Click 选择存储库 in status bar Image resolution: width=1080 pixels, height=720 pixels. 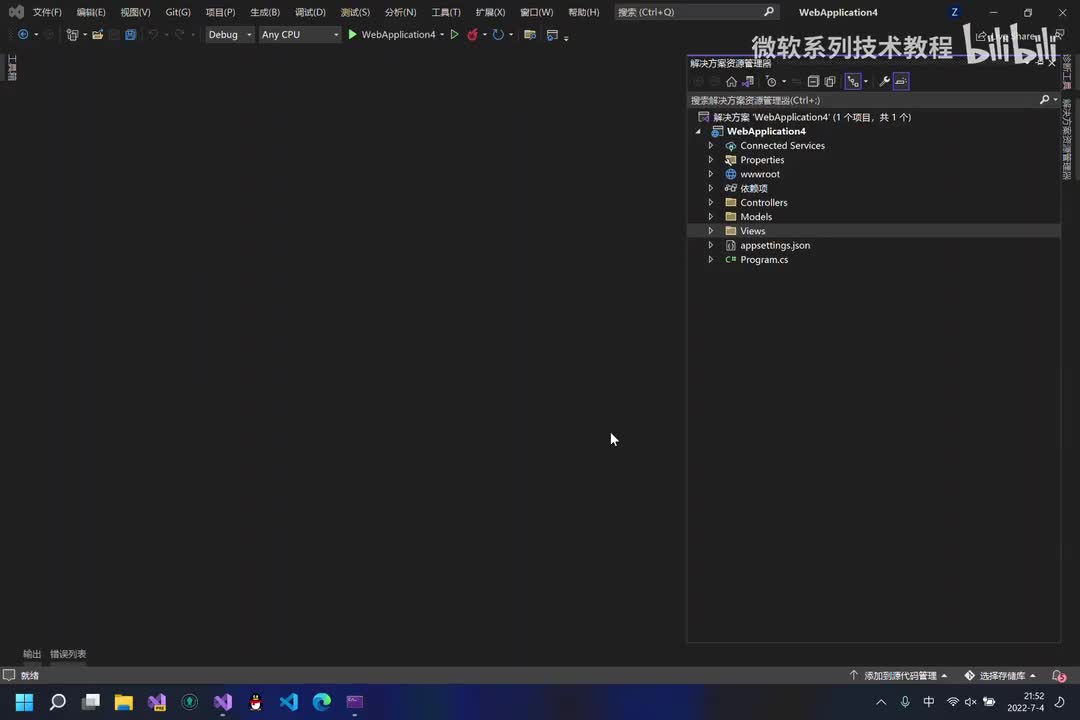[x=1001, y=676]
